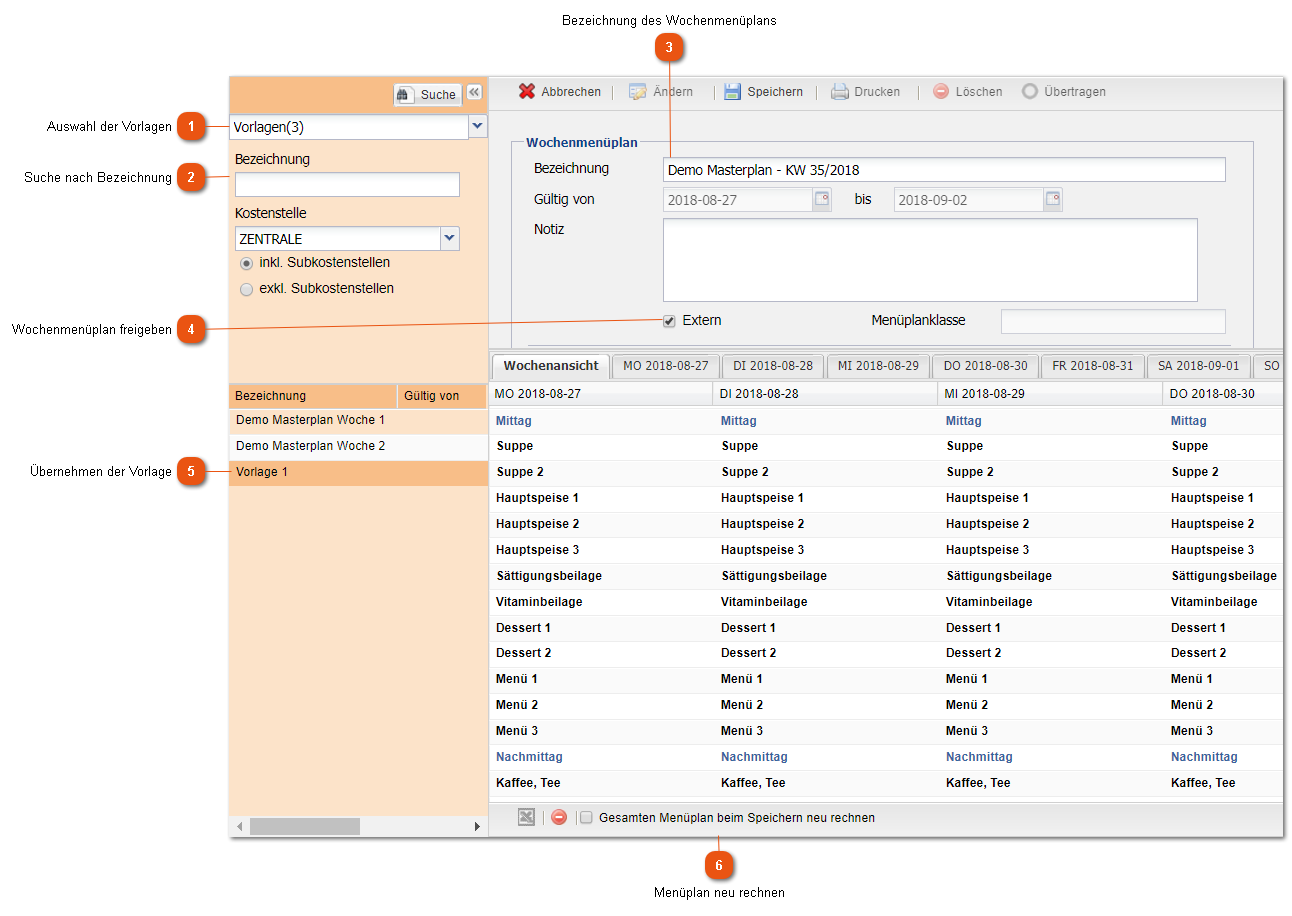
Task: Open the FR 2018-08-31 tab
Action: coord(1093,366)
